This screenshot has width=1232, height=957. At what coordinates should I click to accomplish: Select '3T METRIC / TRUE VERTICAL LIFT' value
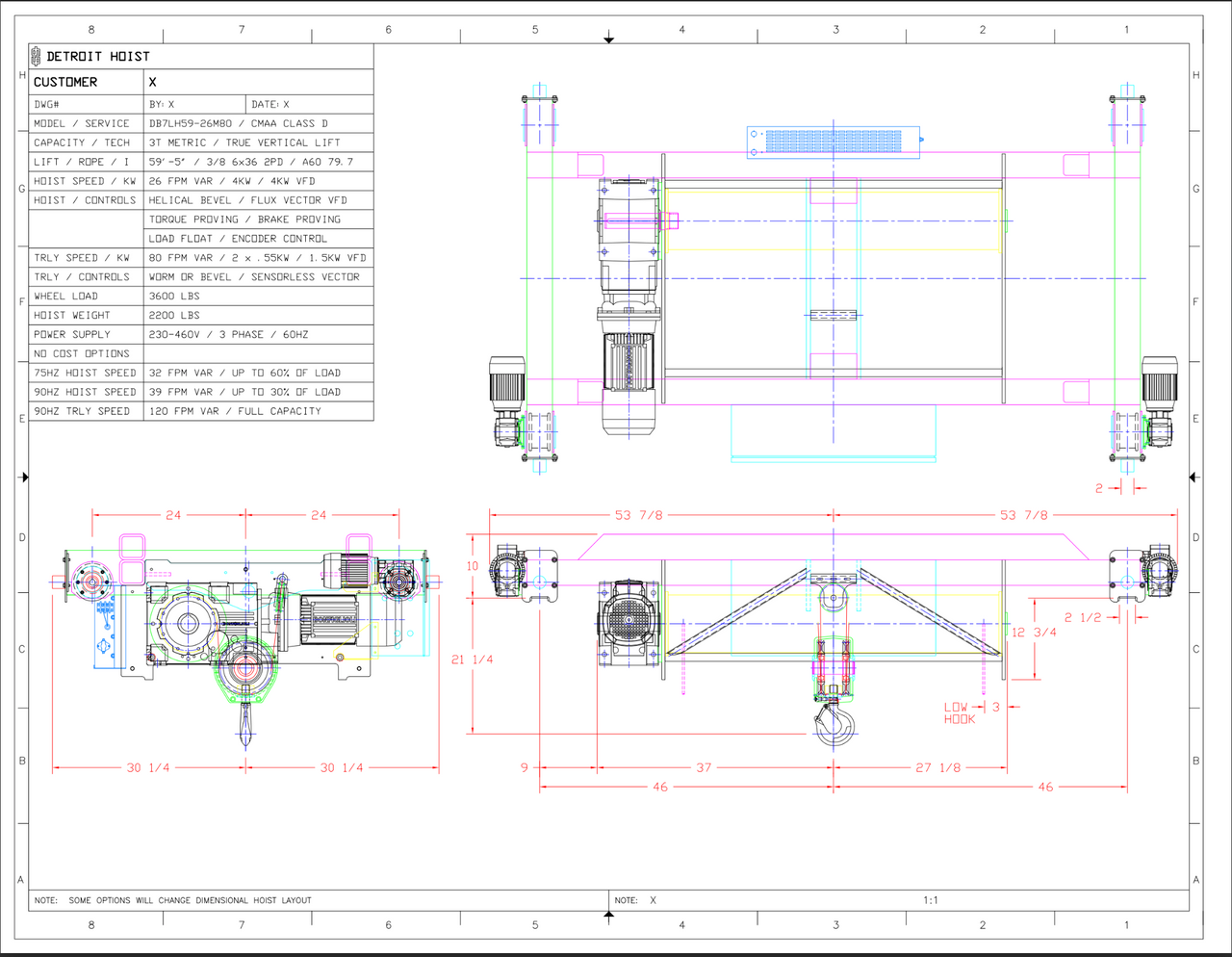pos(244,142)
